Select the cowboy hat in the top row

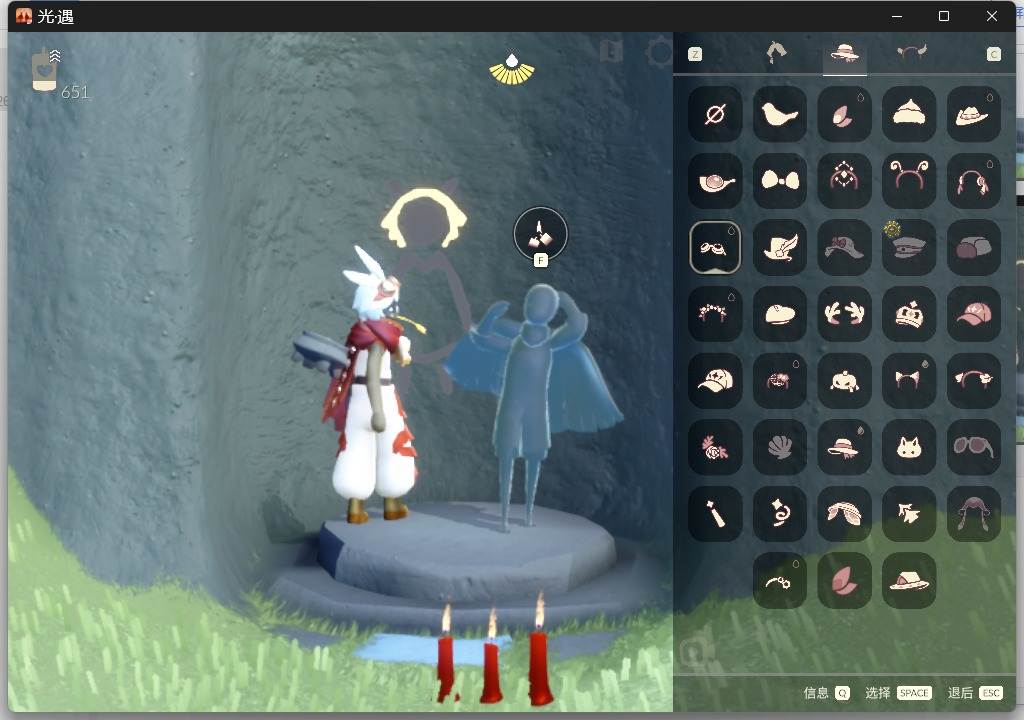click(974, 114)
